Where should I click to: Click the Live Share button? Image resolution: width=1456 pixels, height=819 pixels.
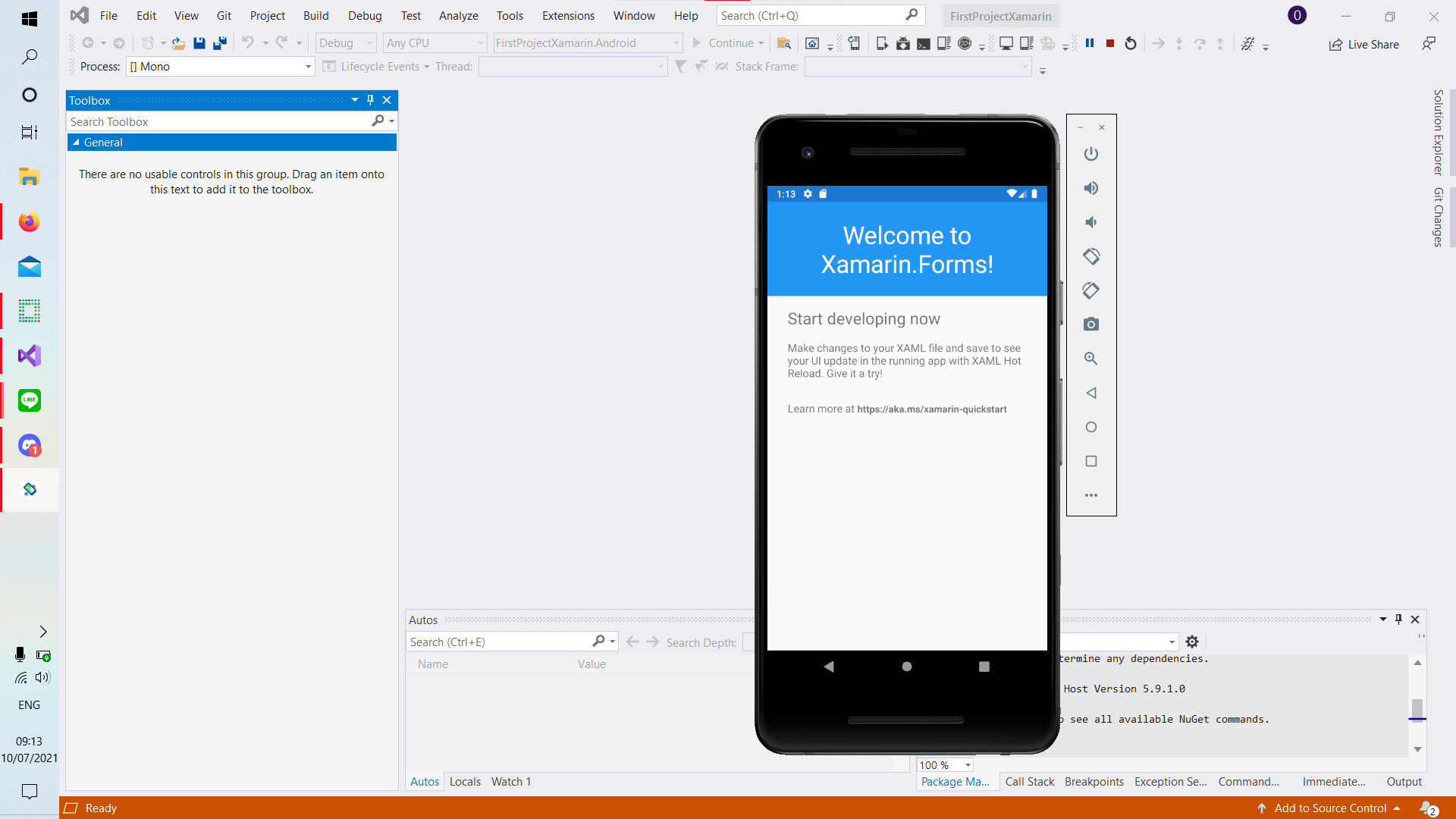pyautogui.click(x=1363, y=44)
